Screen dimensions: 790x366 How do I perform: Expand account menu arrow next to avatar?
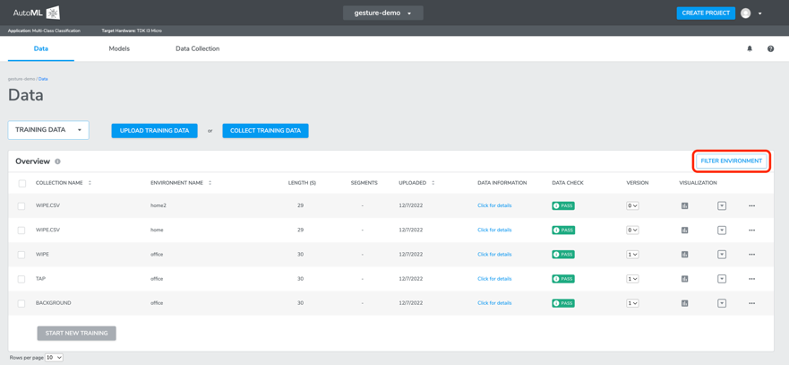click(x=760, y=14)
